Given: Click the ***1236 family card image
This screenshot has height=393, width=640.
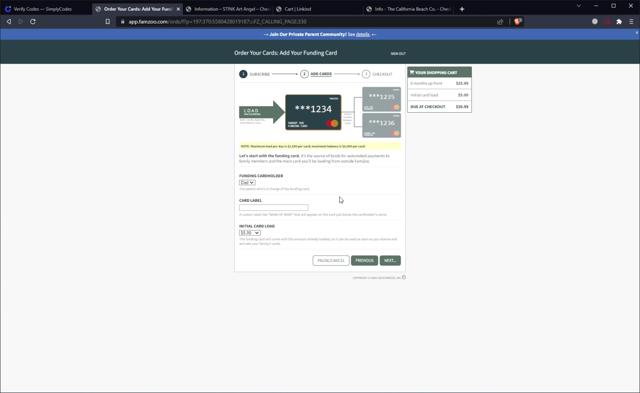Looking at the screenshot, I should 382,125.
